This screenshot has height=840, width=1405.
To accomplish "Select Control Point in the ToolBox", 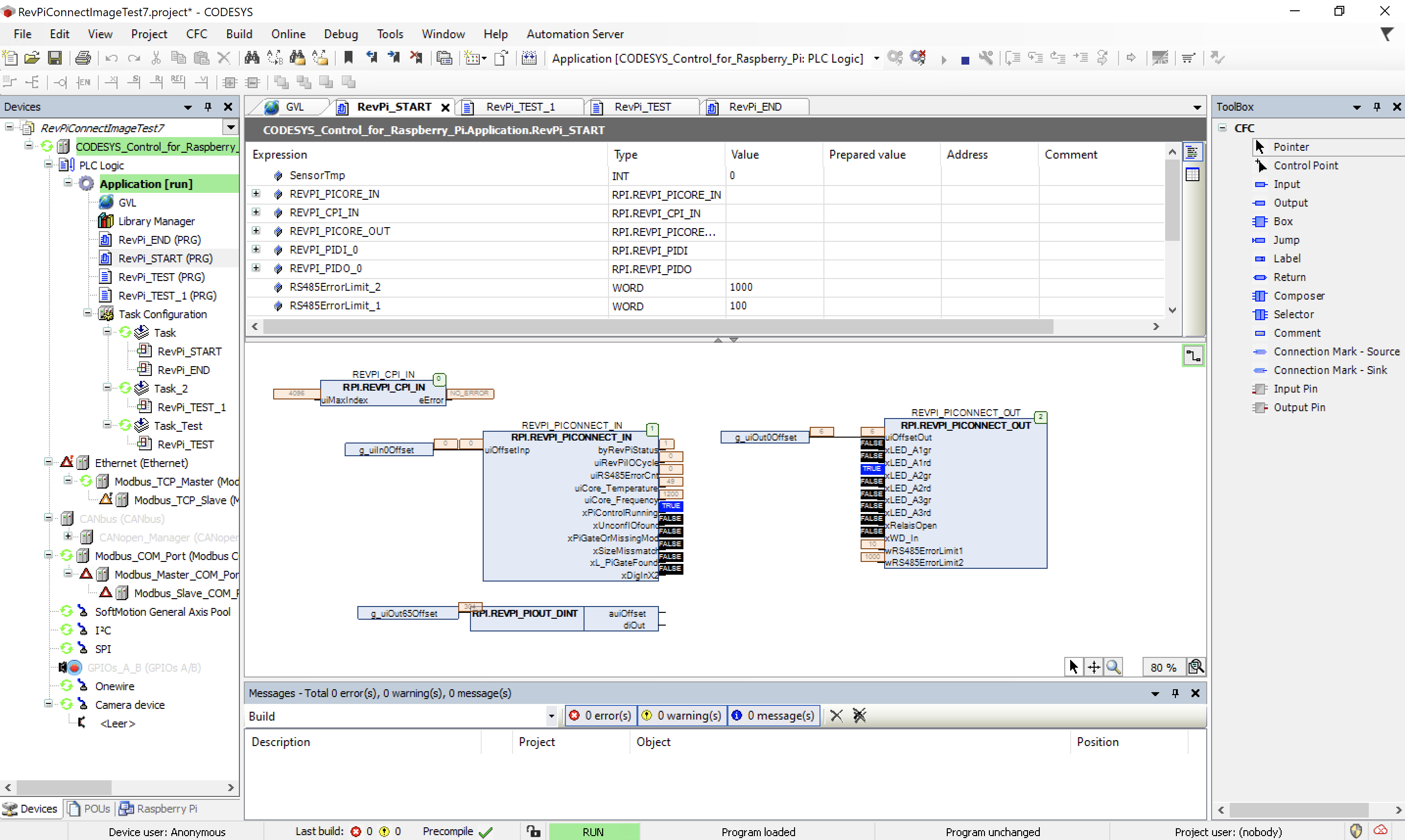I will [1306, 165].
